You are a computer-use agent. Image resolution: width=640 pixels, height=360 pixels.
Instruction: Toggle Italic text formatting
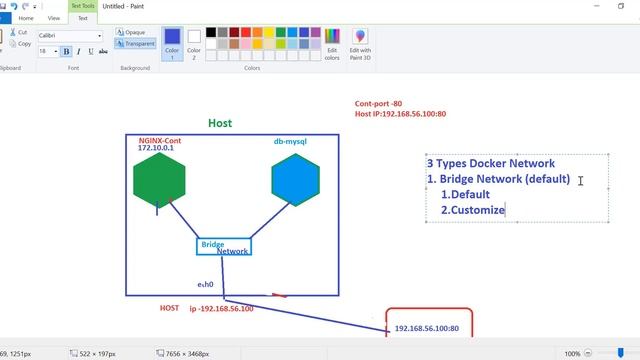click(78, 51)
